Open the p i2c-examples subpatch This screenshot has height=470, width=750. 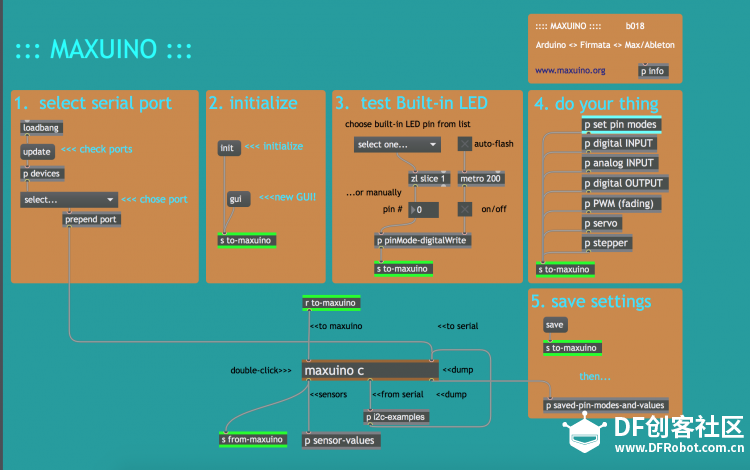coord(396,417)
